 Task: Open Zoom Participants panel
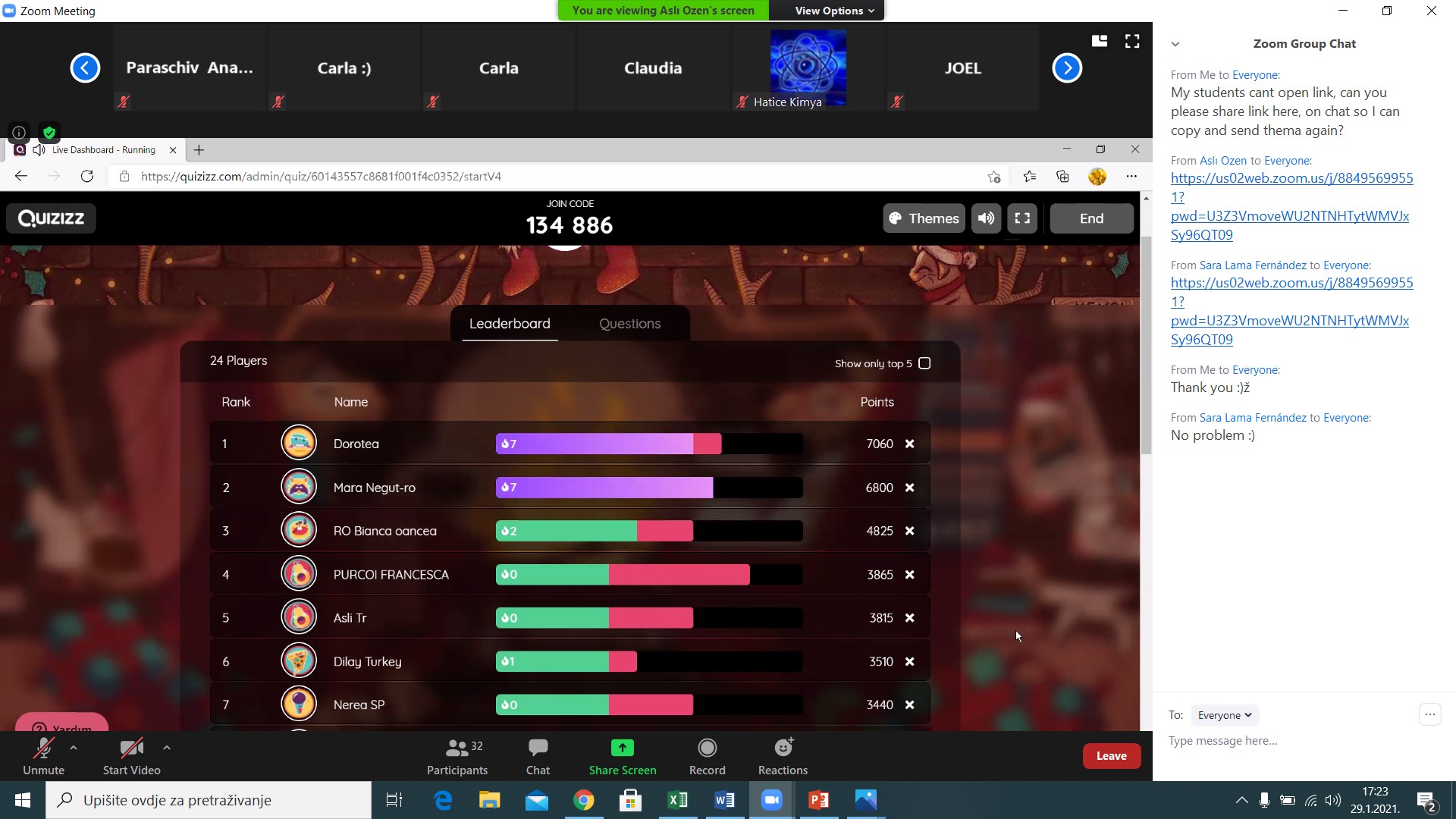point(457,757)
